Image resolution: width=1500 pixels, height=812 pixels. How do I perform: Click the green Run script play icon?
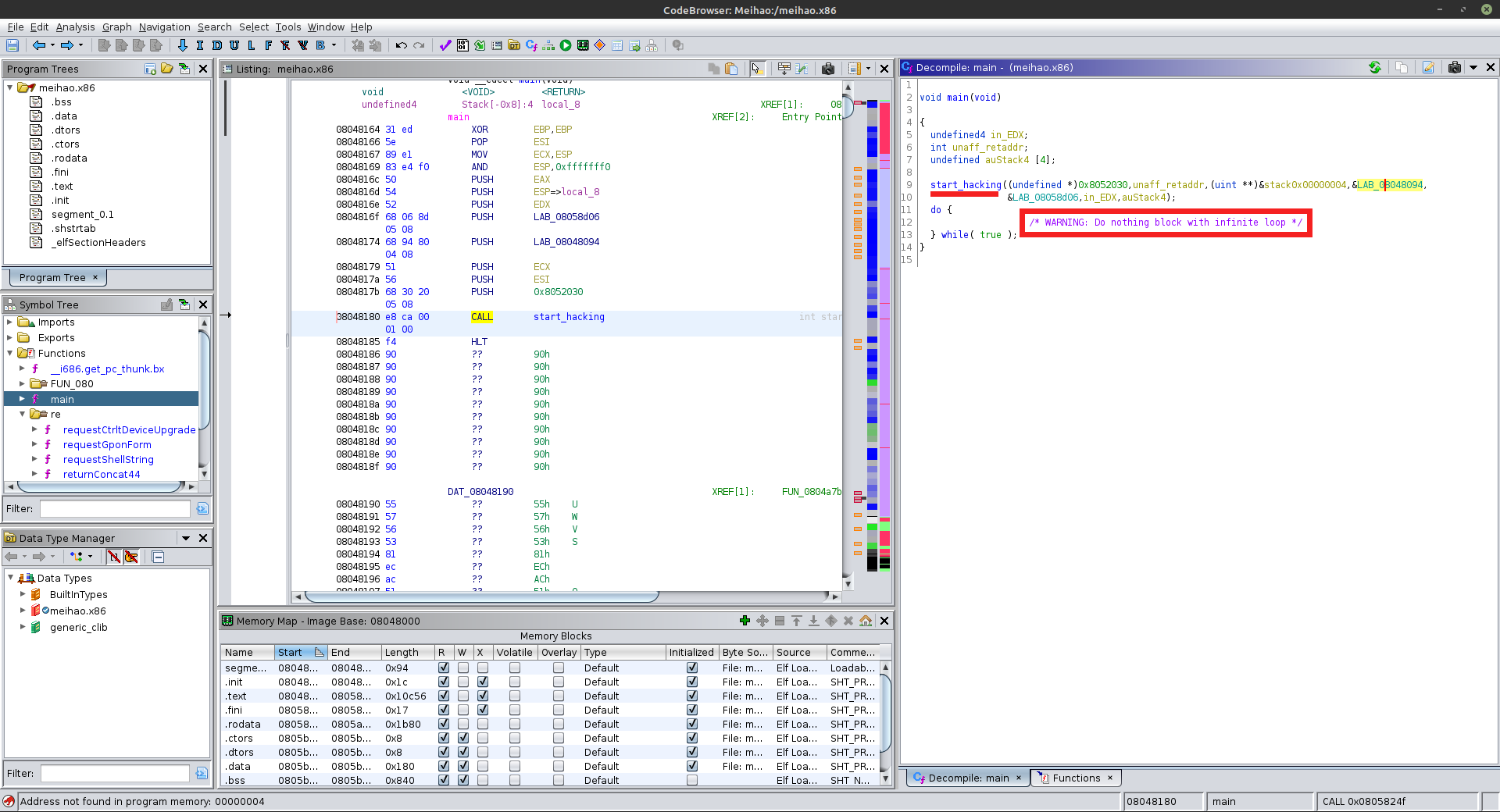(x=566, y=45)
